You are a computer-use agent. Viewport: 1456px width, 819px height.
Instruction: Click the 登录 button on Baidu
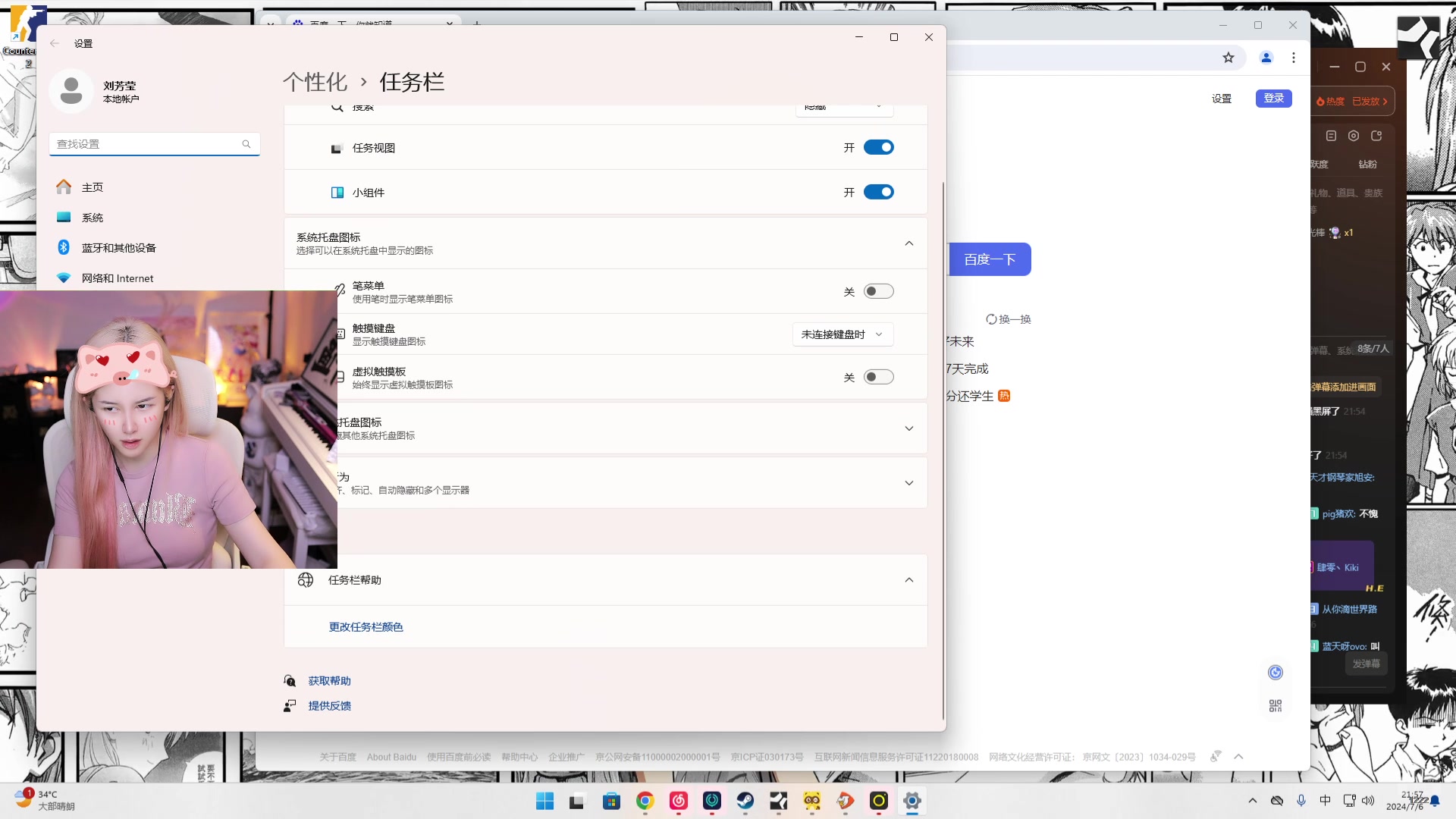pos(1273,99)
